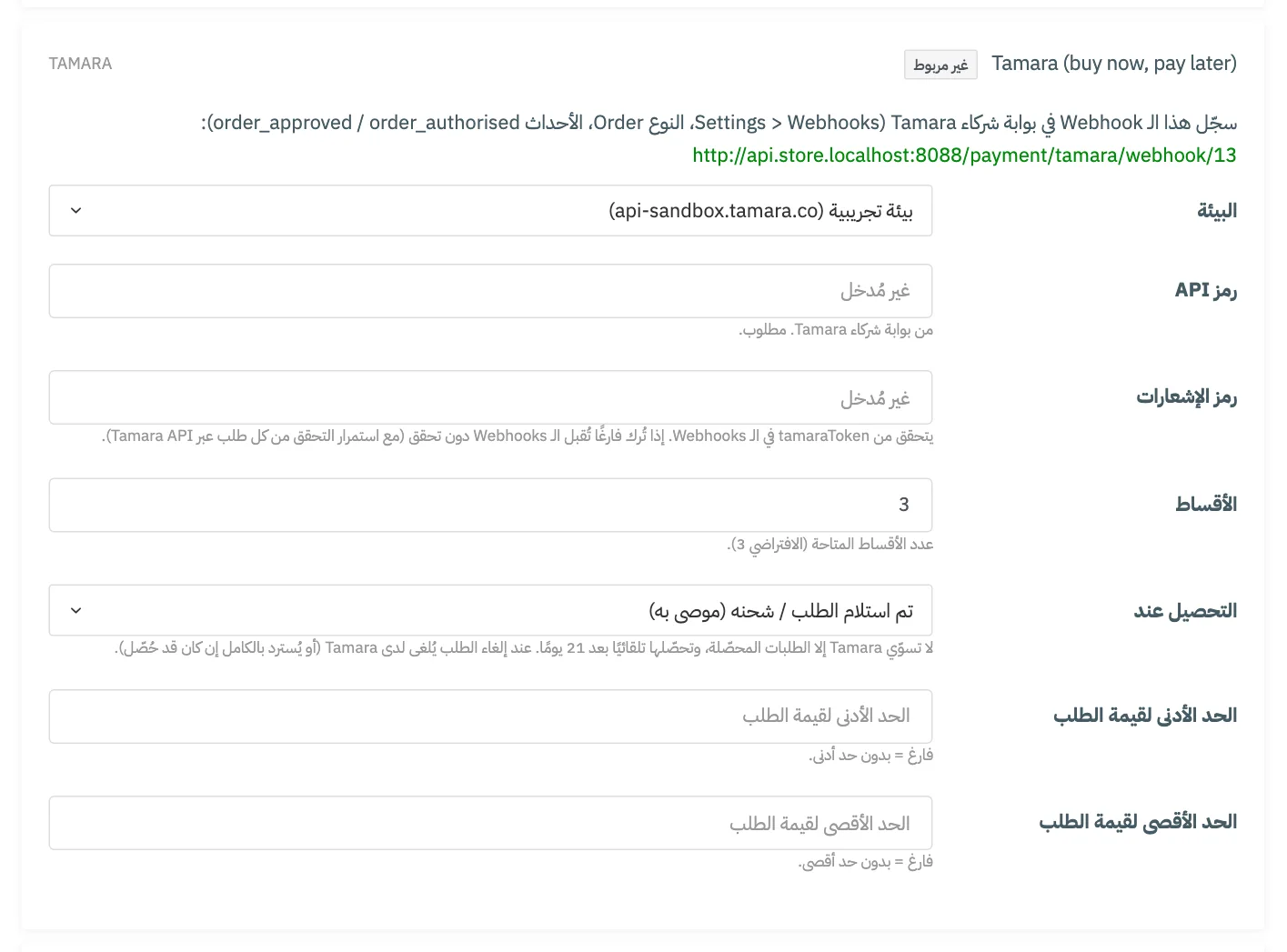Click the الحد الأدنى لقيمة الطلب input

[490, 717]
